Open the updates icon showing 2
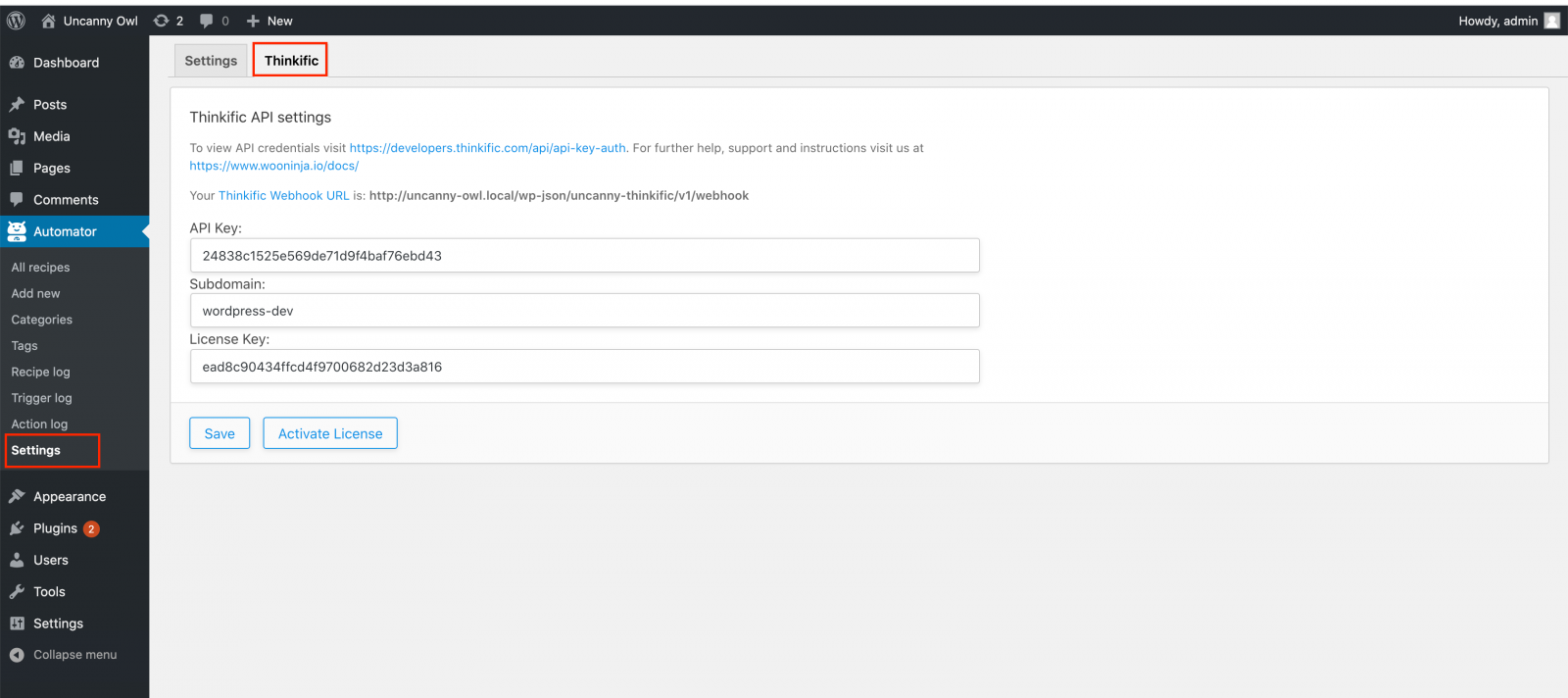Image resolution: width=1568 pixels, height=698 pixels. point(162,21)
